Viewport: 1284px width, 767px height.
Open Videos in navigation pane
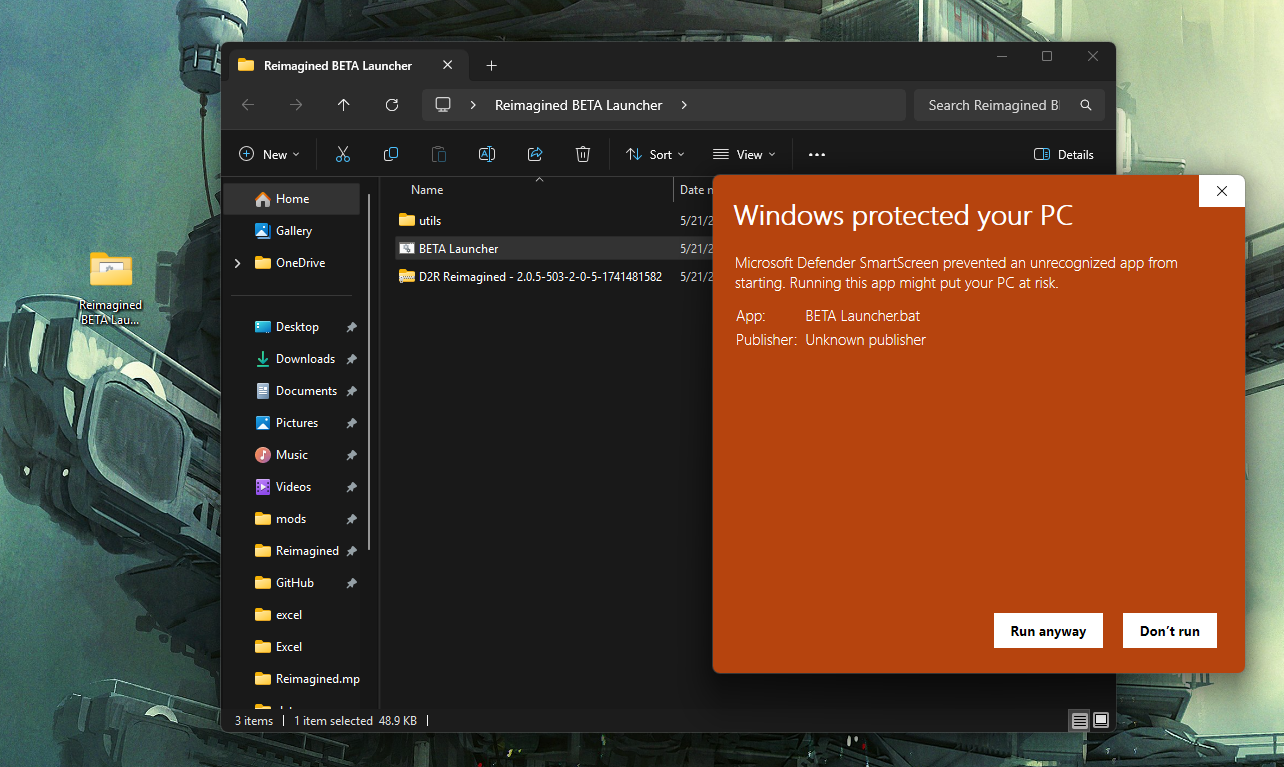point(292,487)
